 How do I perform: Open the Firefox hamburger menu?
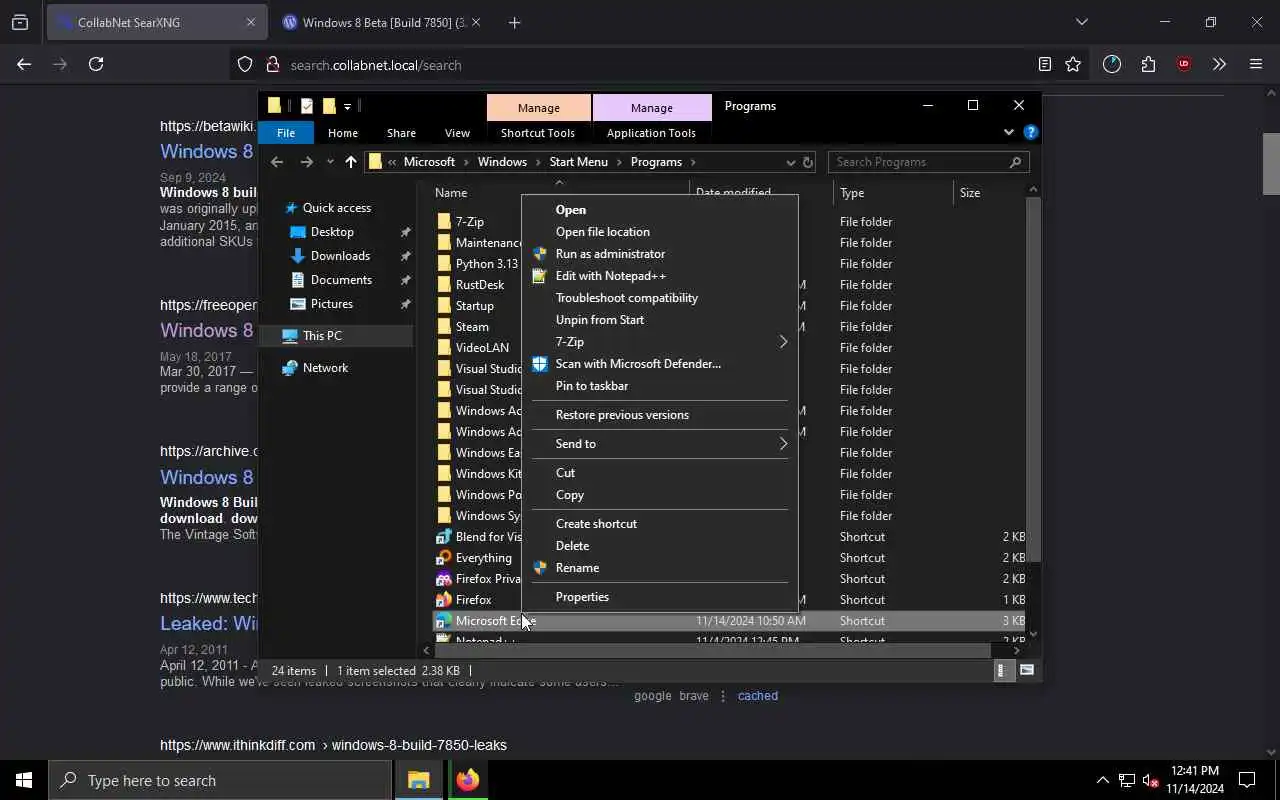pos(1256,64)
